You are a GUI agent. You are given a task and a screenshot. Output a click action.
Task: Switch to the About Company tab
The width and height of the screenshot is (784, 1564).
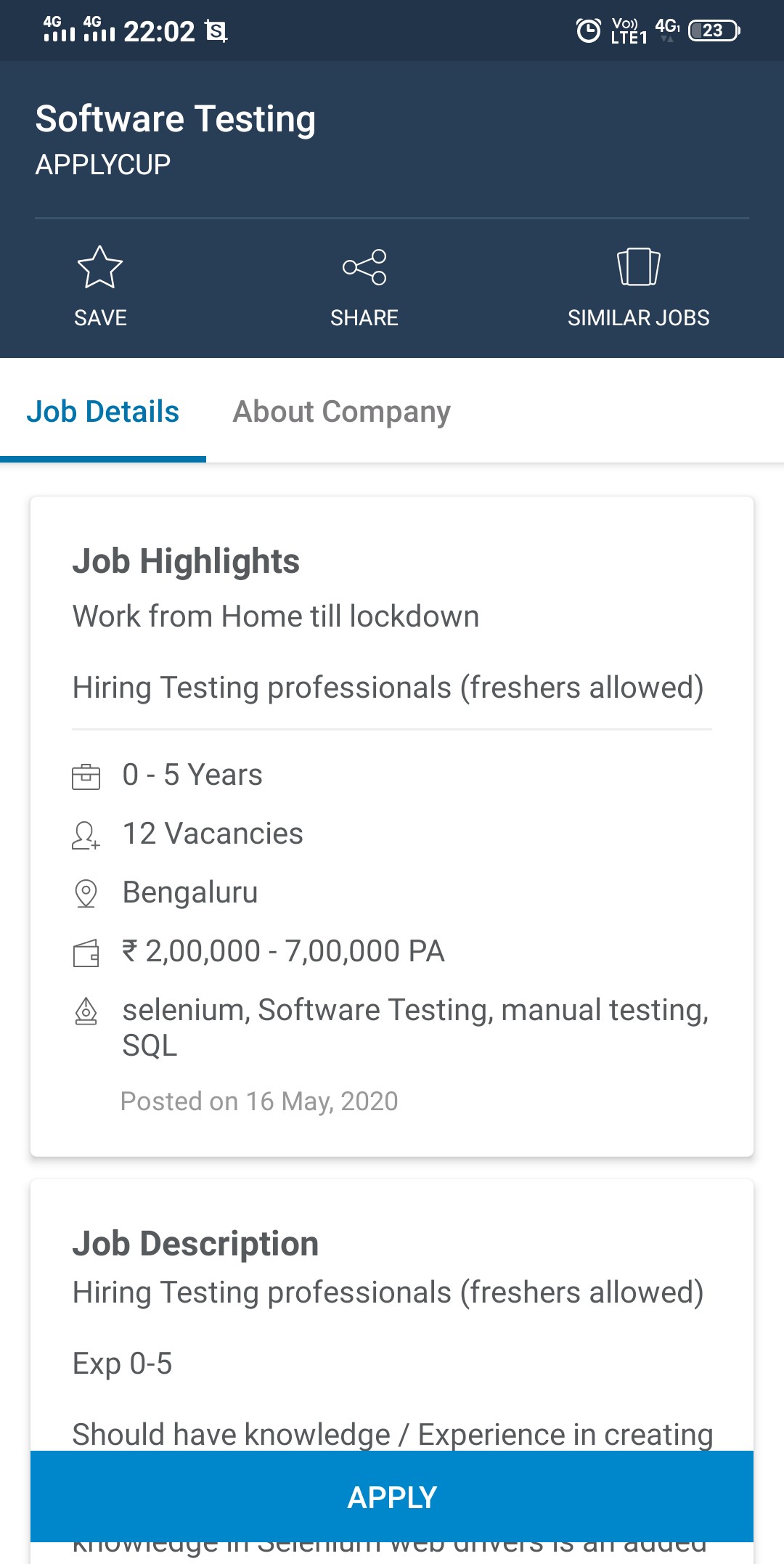point(341,412)
